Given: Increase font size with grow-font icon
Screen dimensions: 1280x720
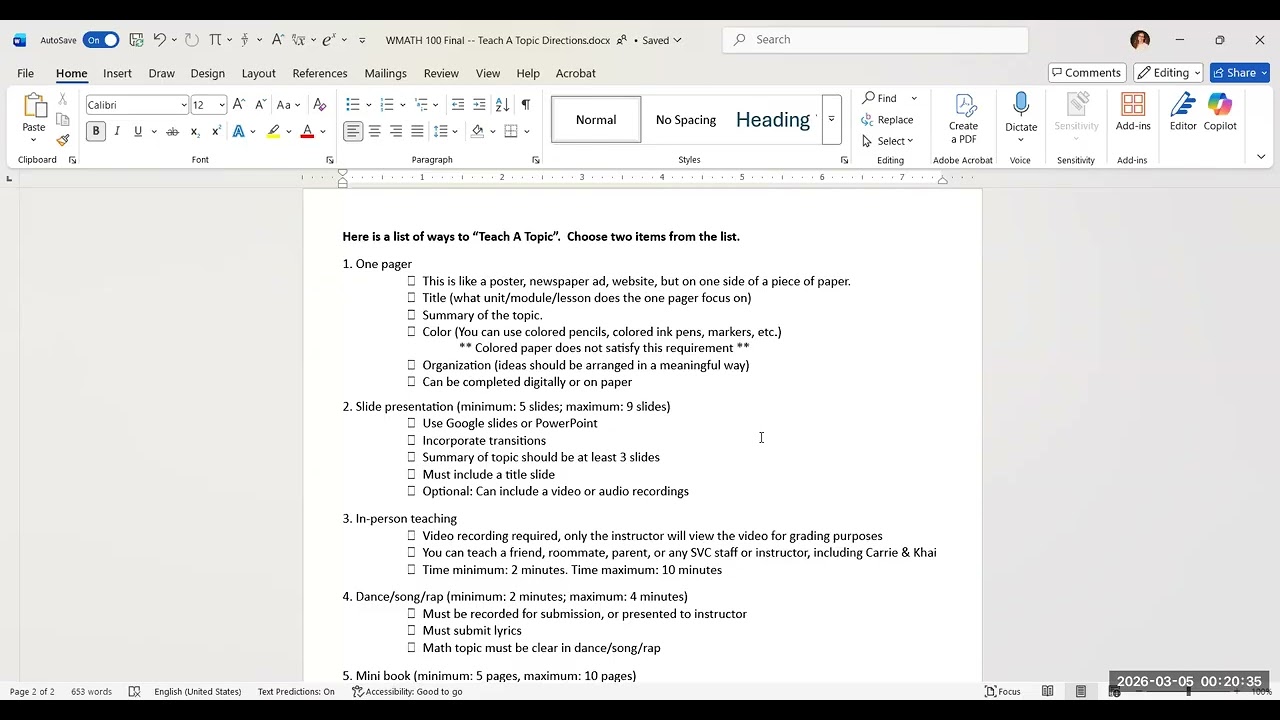Looking at the screenshot, I should click(239, 104).
